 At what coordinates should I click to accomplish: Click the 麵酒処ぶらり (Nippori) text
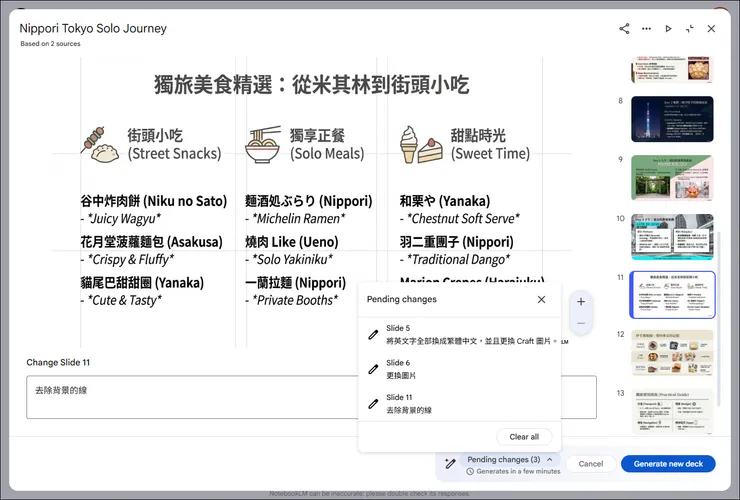[x=309, y=201]
